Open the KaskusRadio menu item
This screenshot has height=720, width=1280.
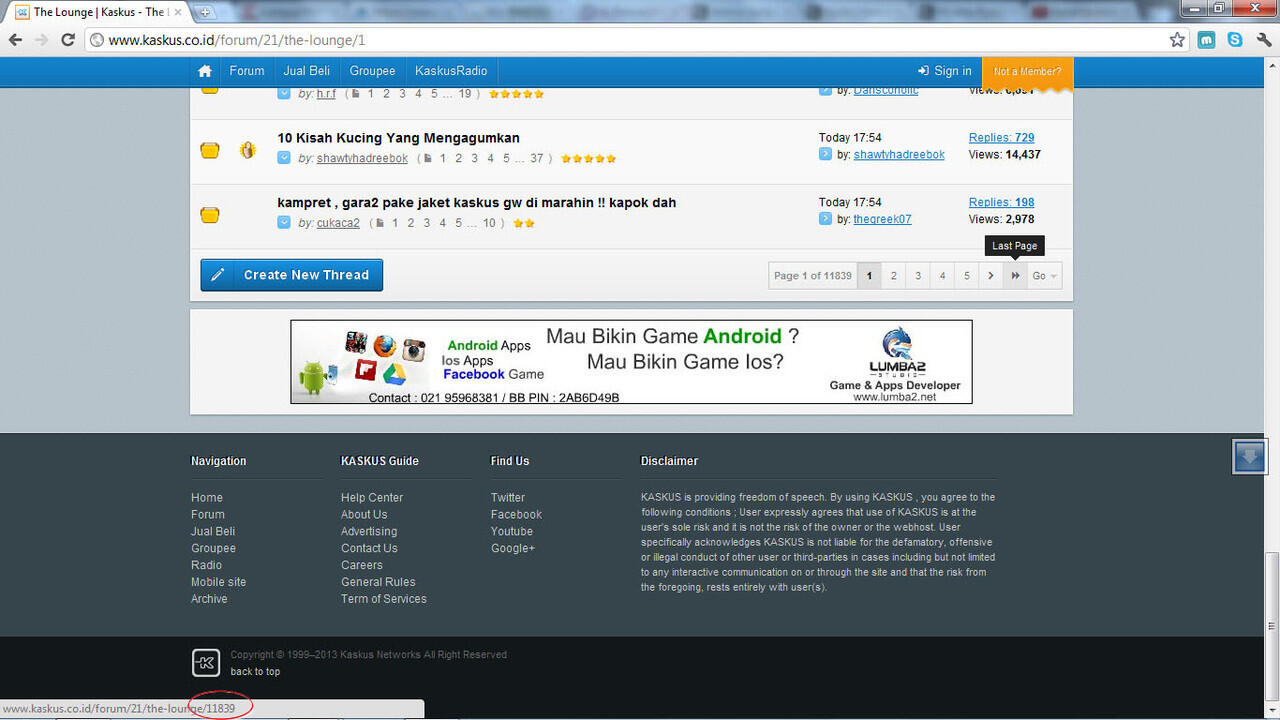pyautogui.click(x=451, y=71)
